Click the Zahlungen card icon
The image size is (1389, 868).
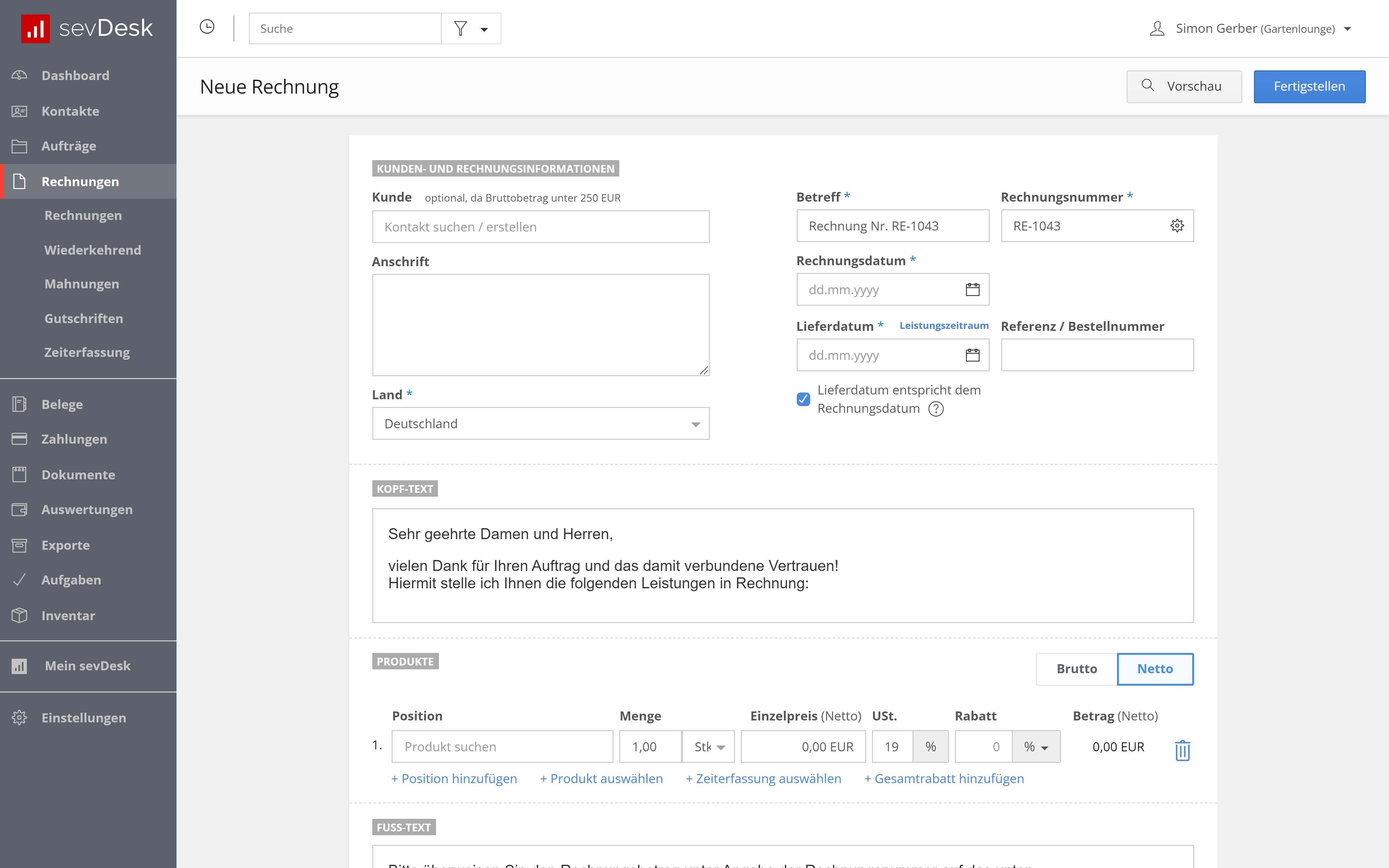click(20, 439)
